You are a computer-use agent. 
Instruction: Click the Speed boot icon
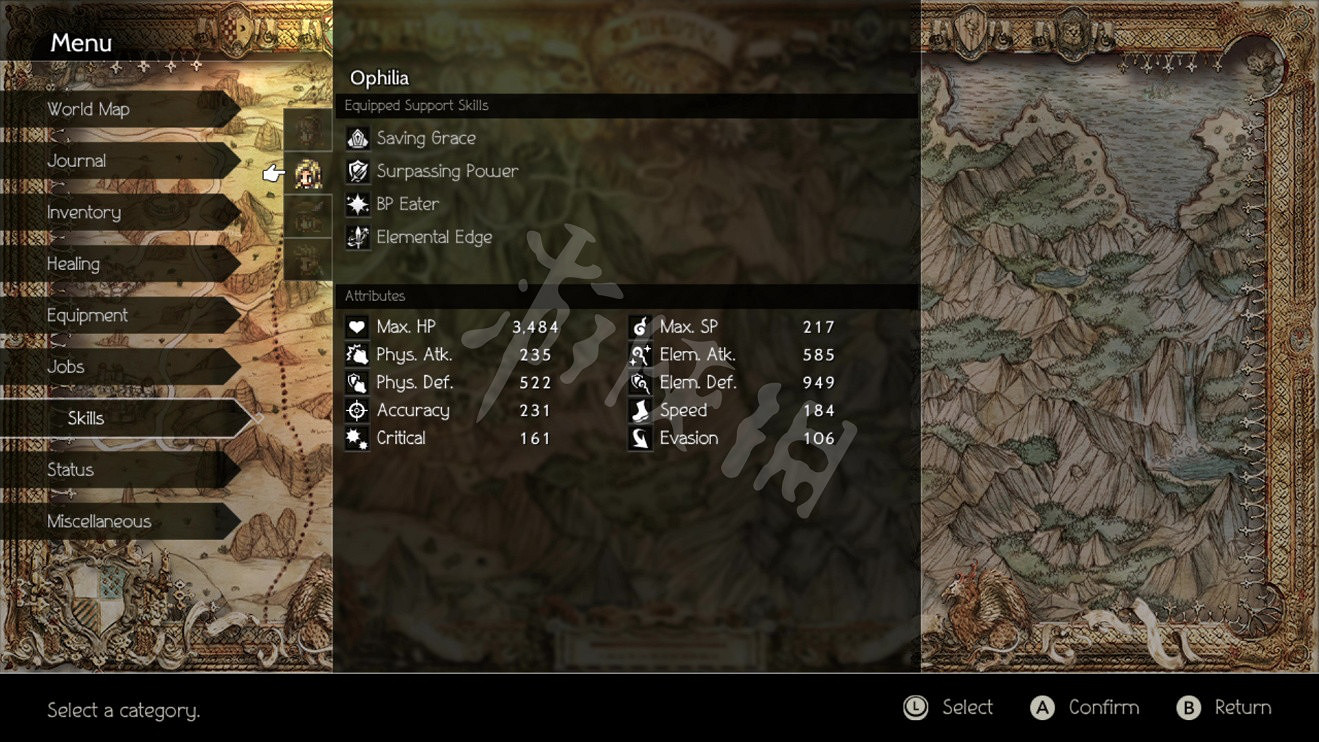pyautogui.click(x=640, y=410)
